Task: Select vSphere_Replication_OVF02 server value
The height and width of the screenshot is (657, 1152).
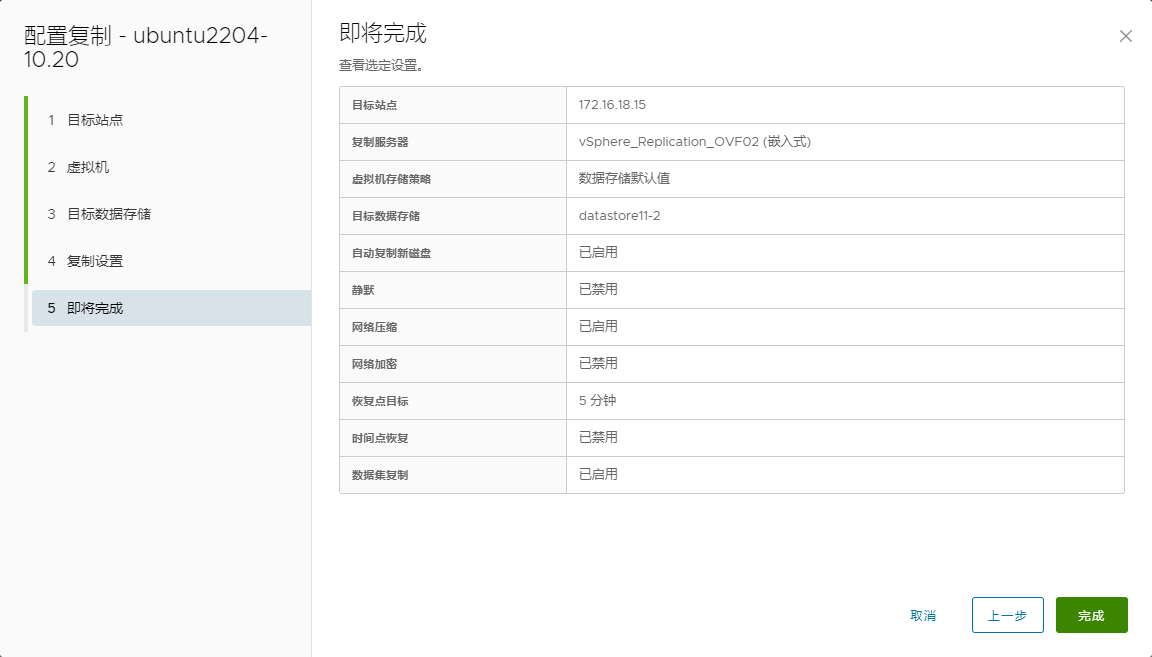Action: [694, 142]
